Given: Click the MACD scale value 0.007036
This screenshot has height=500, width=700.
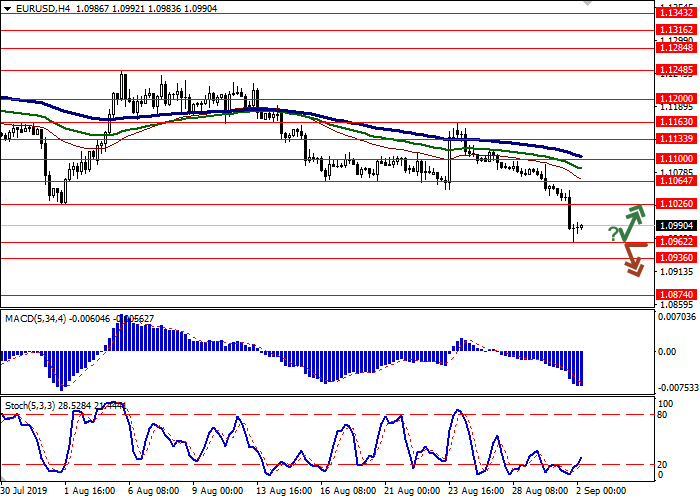Looking at the screenshot, I should pyautogui.click(x=676, y=317).
